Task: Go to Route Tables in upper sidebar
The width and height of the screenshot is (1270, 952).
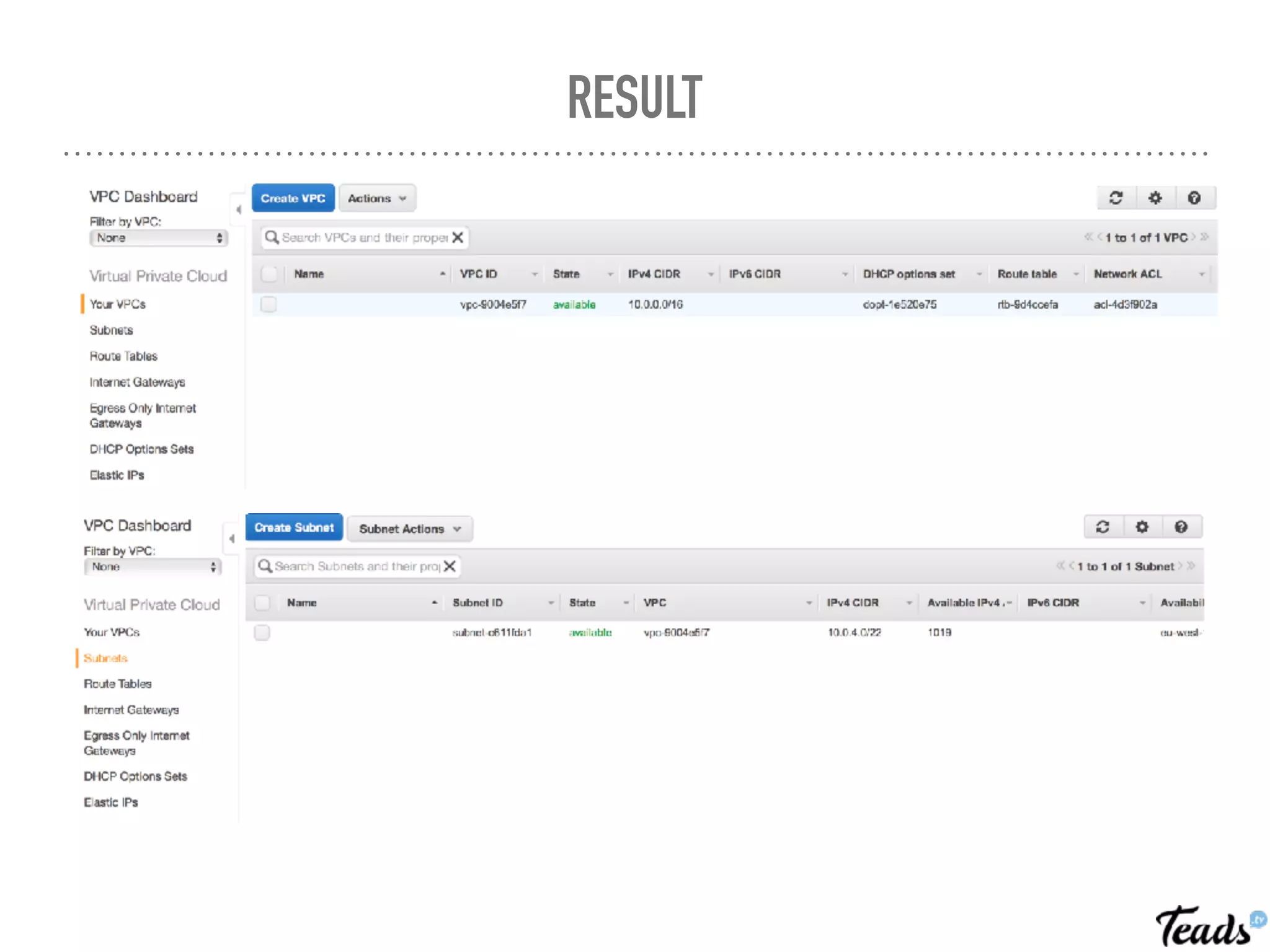Action: tap(123, 356)
